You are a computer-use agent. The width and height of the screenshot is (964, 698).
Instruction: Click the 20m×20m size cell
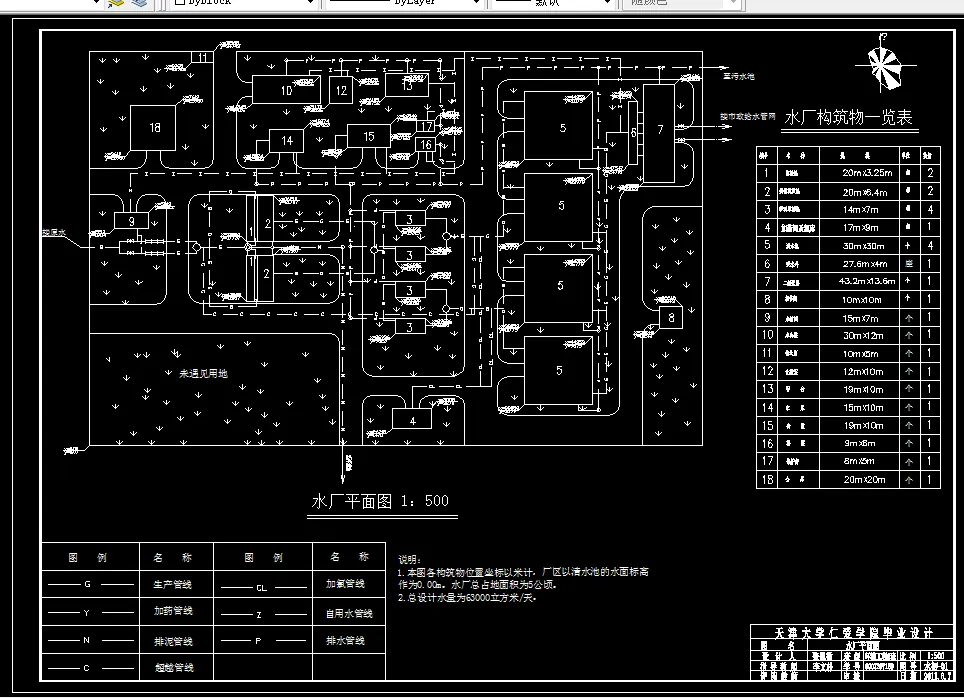click(859, 479)
